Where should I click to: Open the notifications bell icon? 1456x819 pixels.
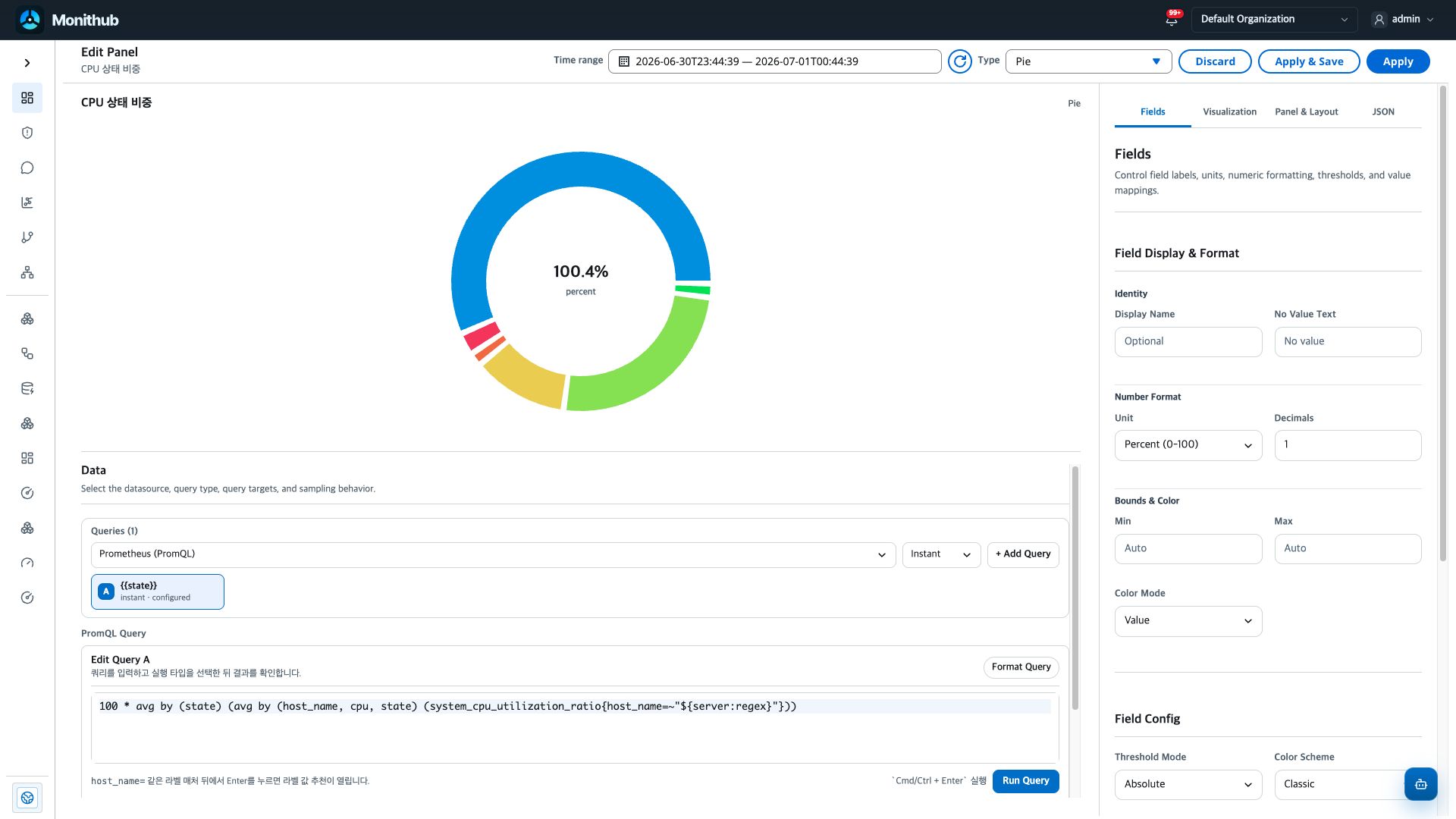tap(1172, 20)
